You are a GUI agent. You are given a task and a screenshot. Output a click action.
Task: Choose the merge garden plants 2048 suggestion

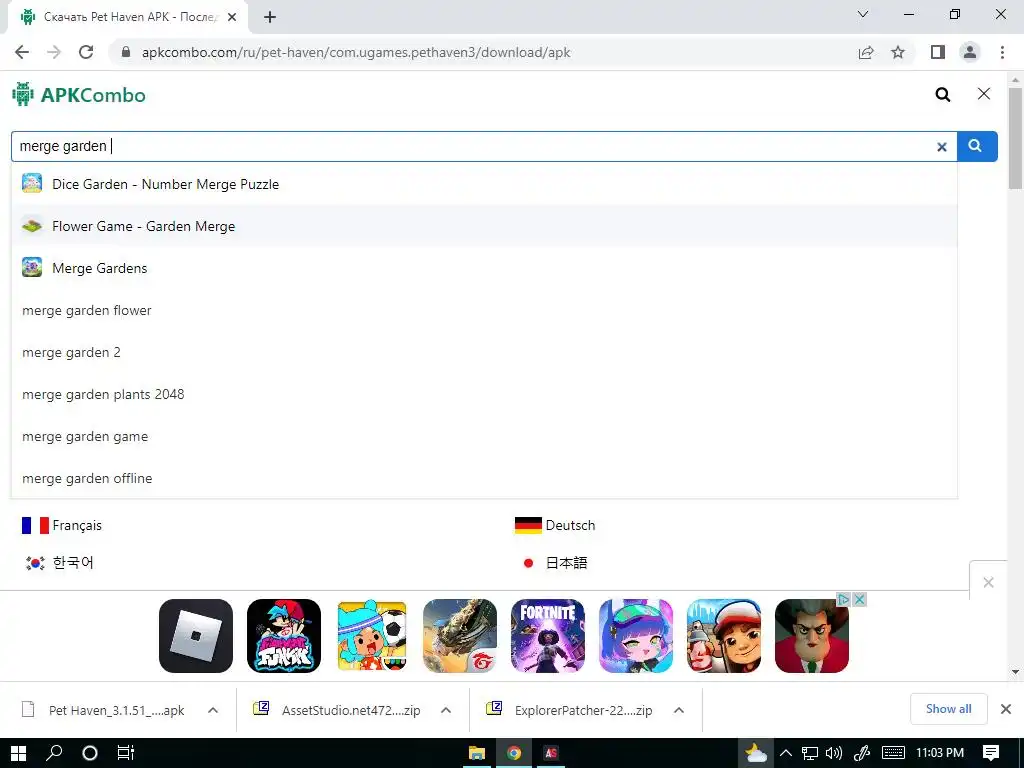484,394
